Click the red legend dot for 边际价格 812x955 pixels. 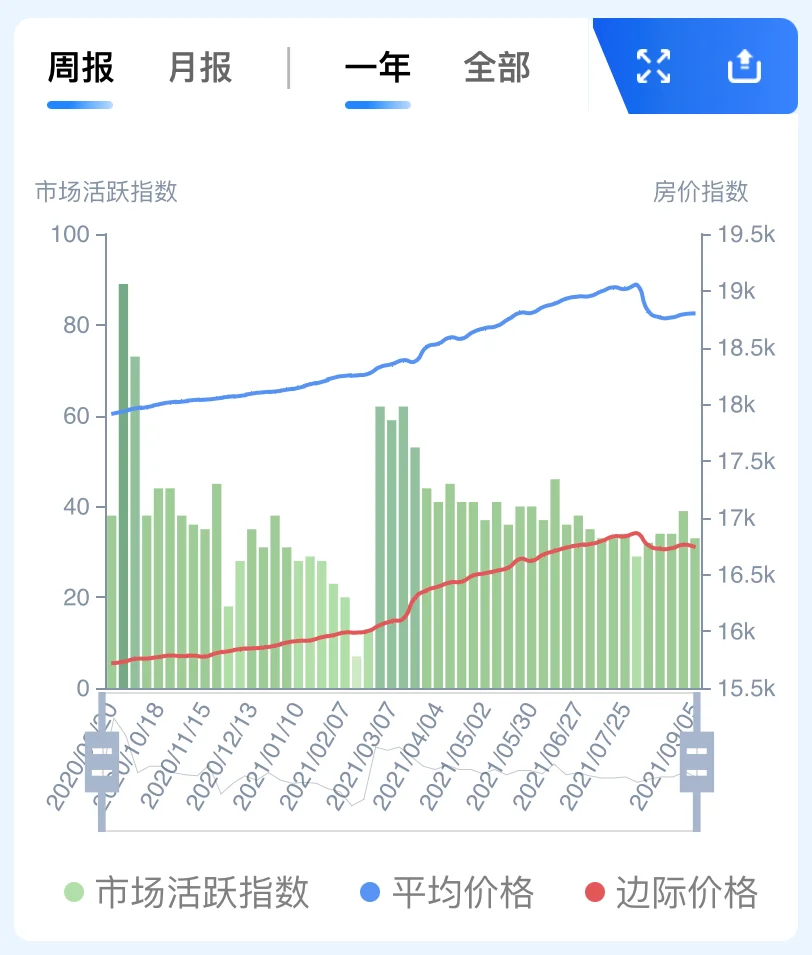(x=594, y=892)
